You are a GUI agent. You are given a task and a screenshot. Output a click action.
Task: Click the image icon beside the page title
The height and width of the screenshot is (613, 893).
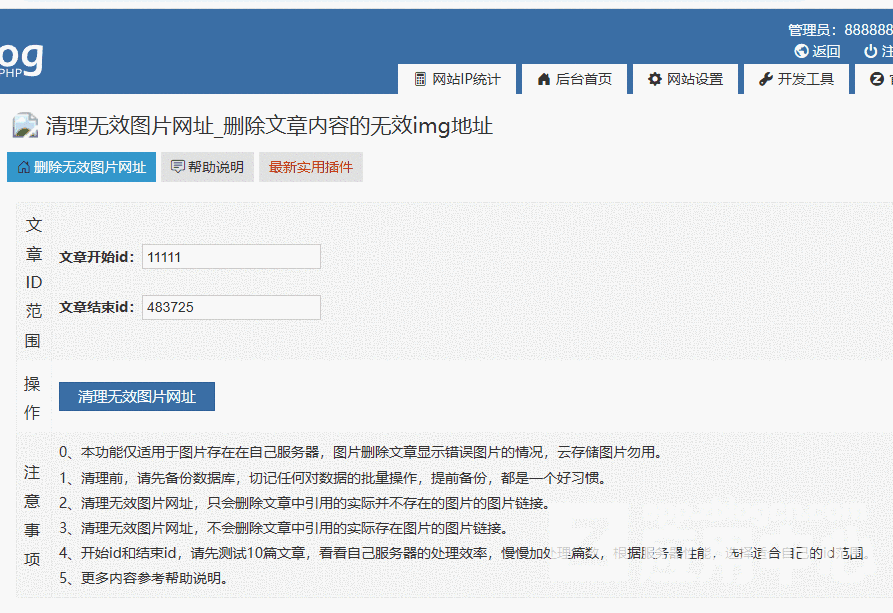pyautogui.click(x=25, y=126)
